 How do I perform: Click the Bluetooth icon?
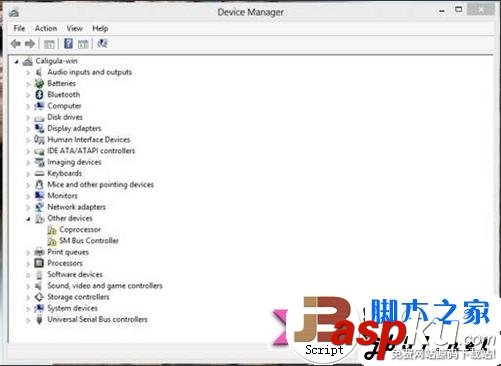coord(39,95)
